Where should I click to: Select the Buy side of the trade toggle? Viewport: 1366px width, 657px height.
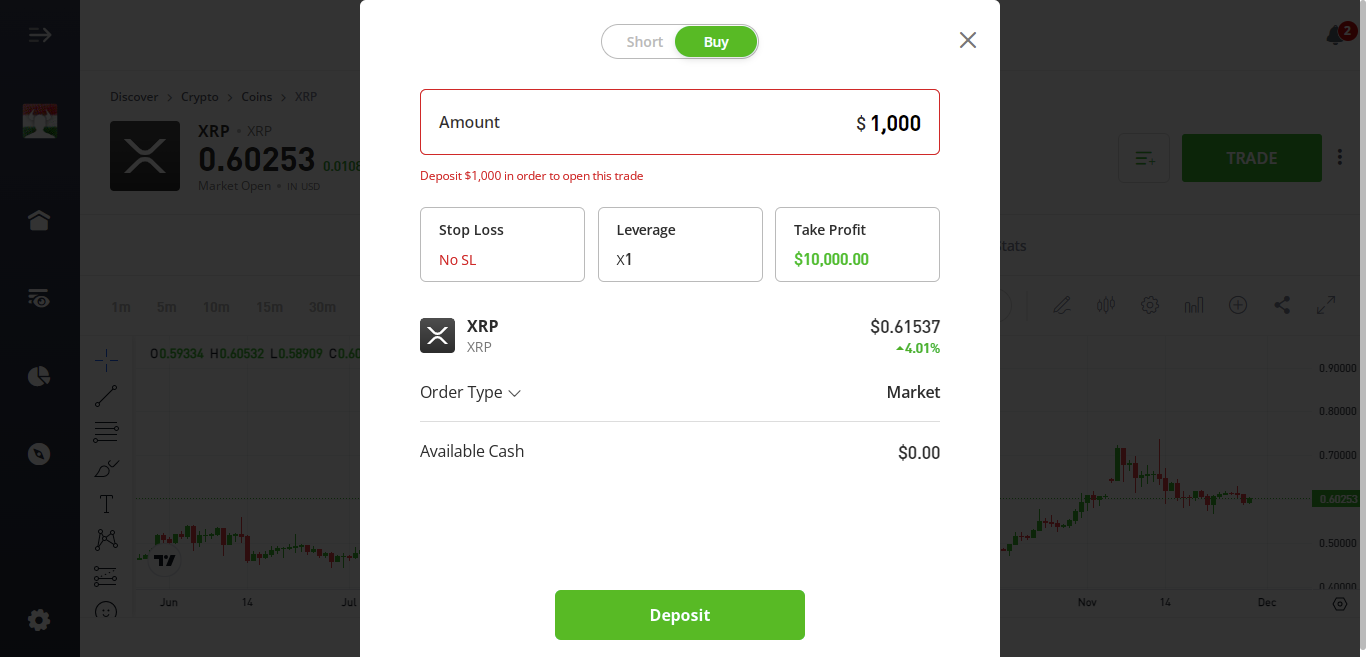[x=716, y=41]
